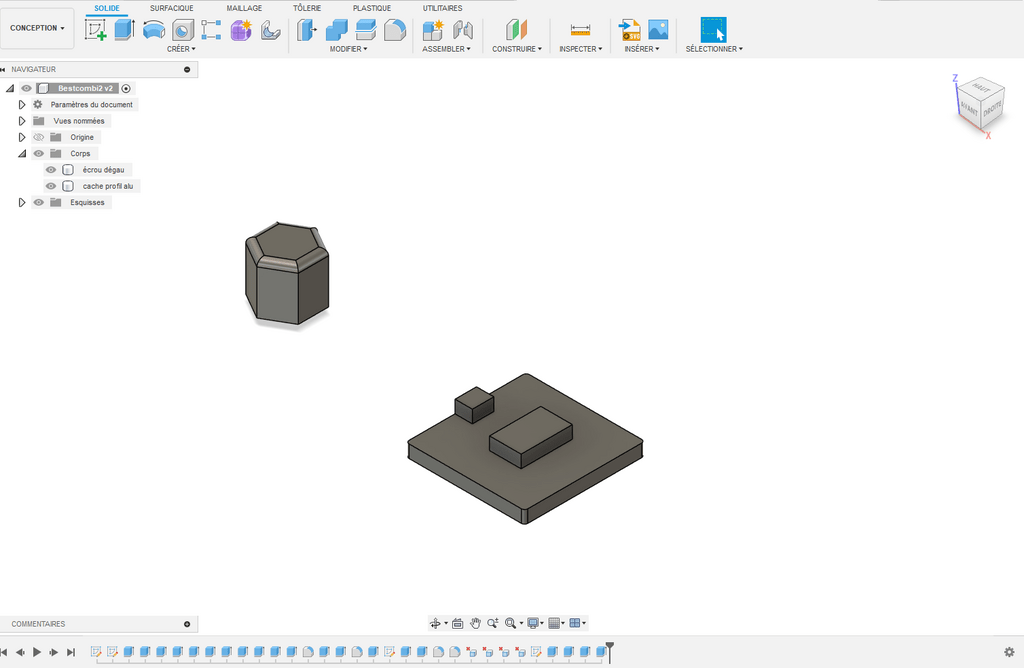
Task: Expand the Esquisses folder
Action: (22, 202)
